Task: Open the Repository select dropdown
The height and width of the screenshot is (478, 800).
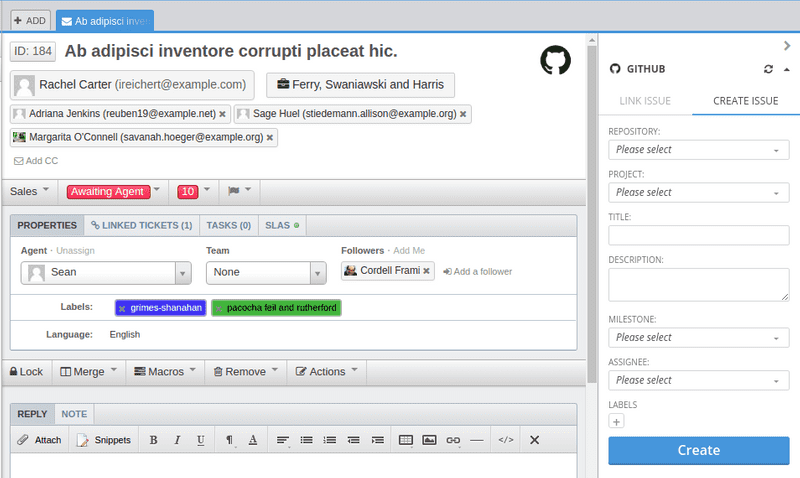Action: click(698, 150)
